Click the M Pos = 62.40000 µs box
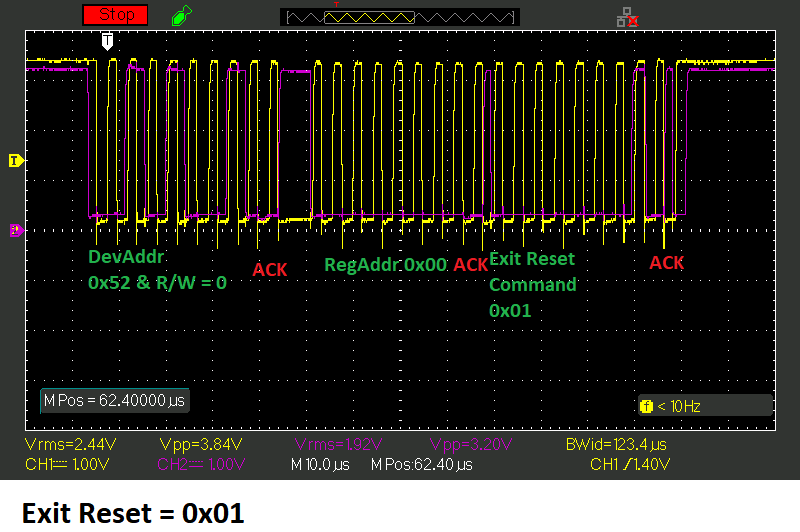 click(x=115, y=400)
